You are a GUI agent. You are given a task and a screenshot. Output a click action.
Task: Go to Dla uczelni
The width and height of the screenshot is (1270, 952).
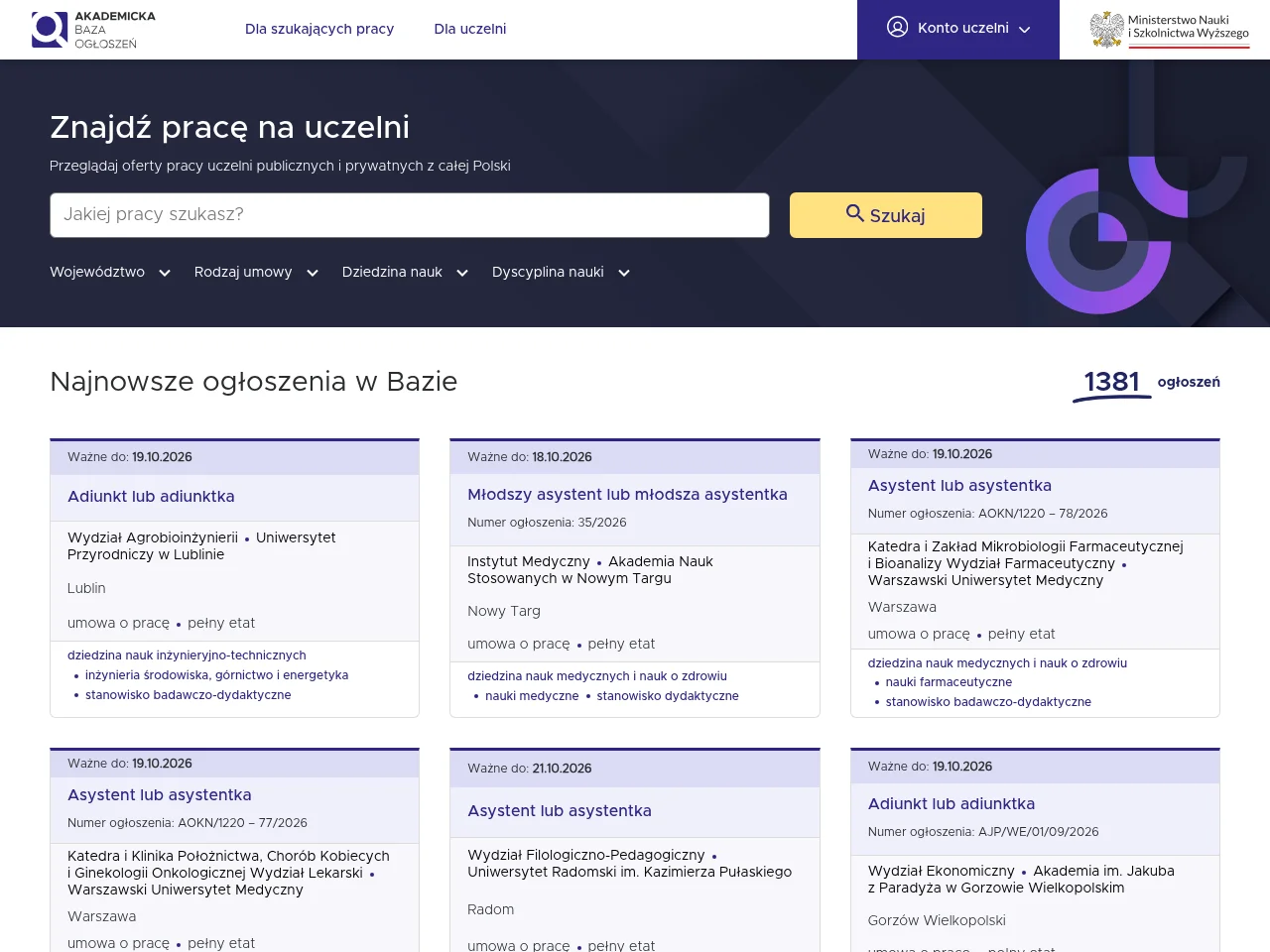[x=470, y=29]
